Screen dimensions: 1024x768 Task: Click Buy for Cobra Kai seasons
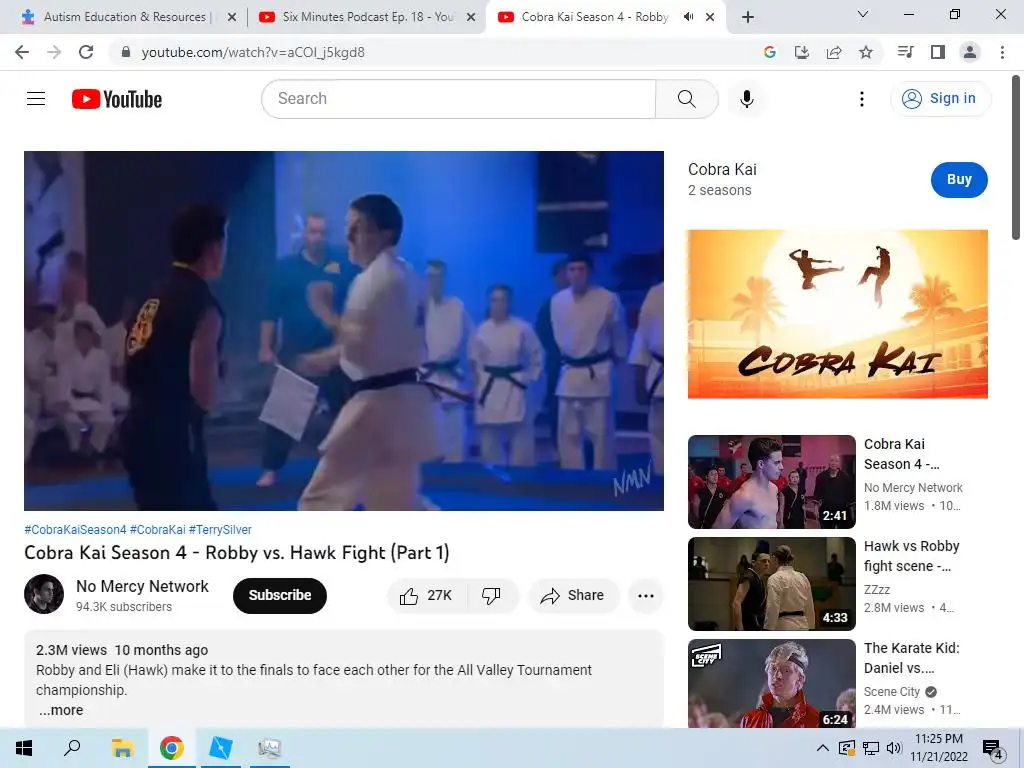pyautogui.click(x=959, y=180)
